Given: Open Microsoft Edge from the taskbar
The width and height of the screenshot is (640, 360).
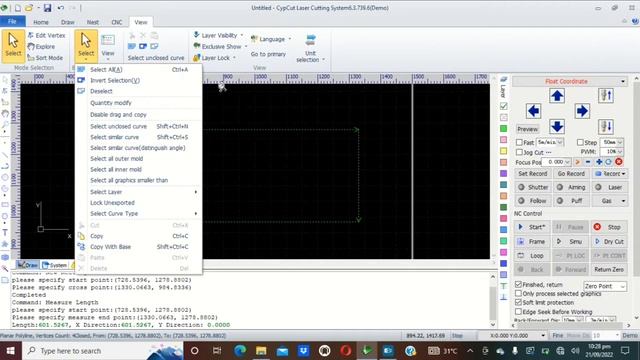Looking at the screenshot, I should 240,351.
